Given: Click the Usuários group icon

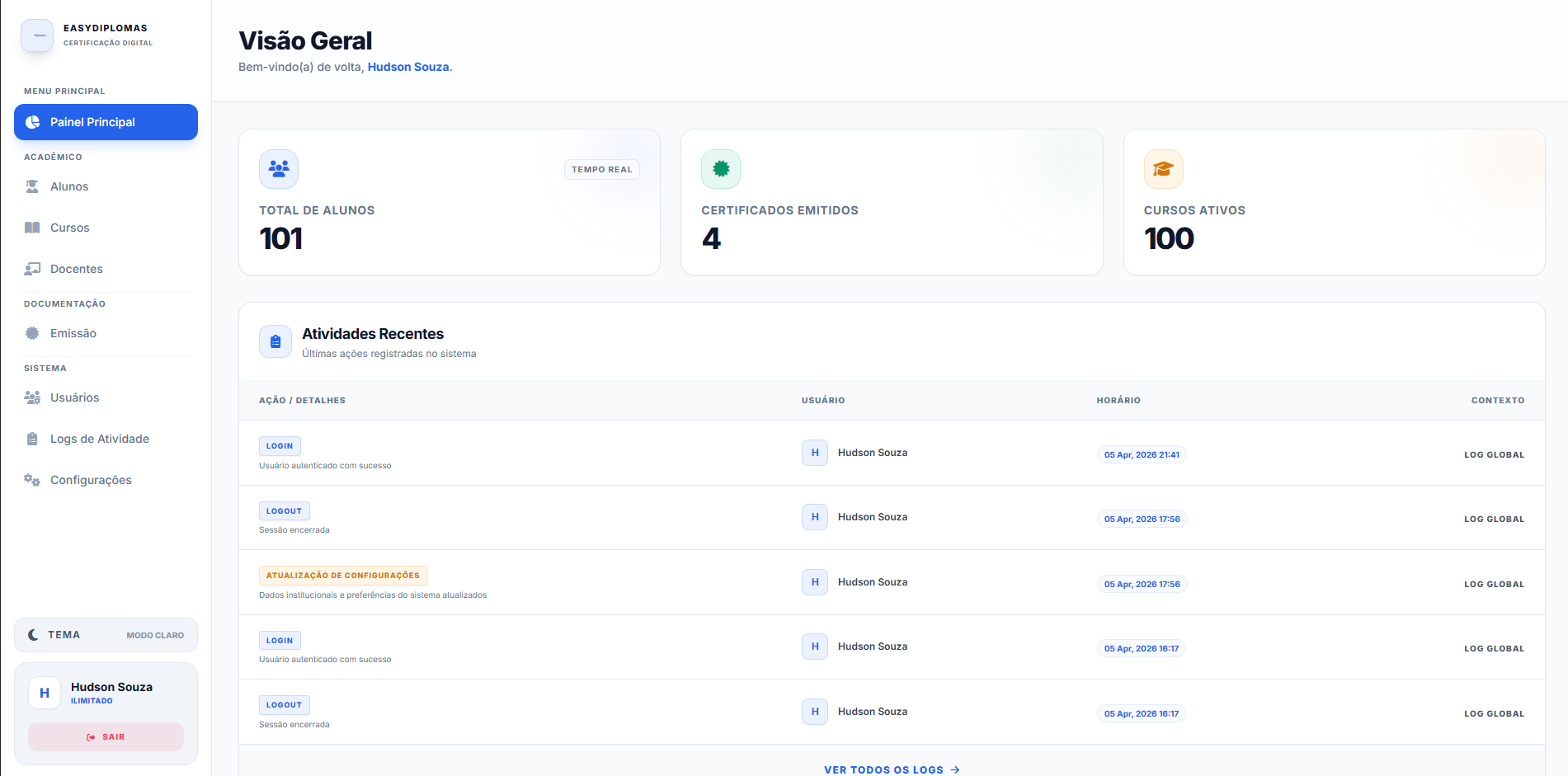Looking at the screenshot, I should click(32, 397).
